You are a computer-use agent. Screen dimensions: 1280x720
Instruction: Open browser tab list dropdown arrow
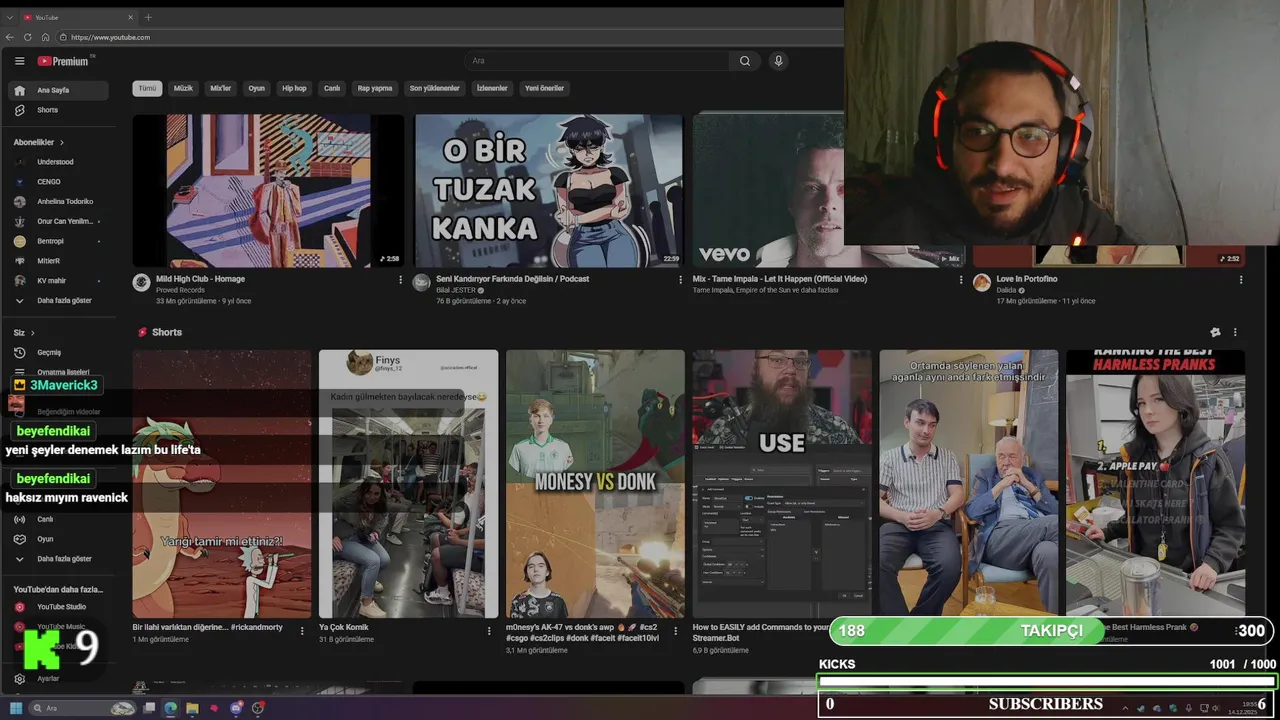pyautogui.click(x=10, y=17)
